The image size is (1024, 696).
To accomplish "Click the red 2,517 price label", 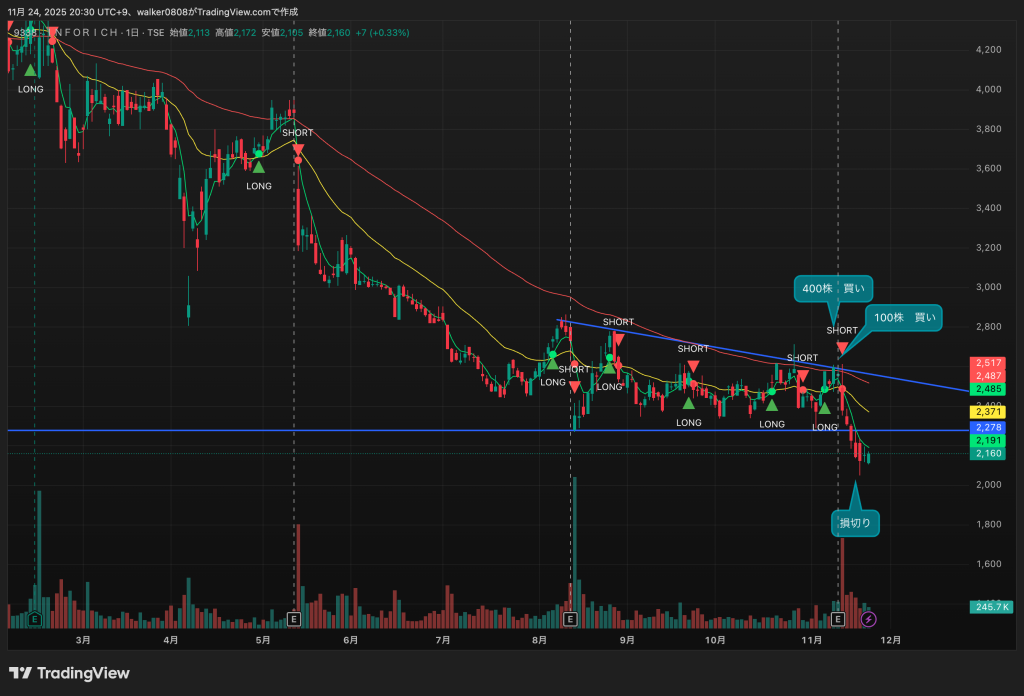I will pos(988,362).
